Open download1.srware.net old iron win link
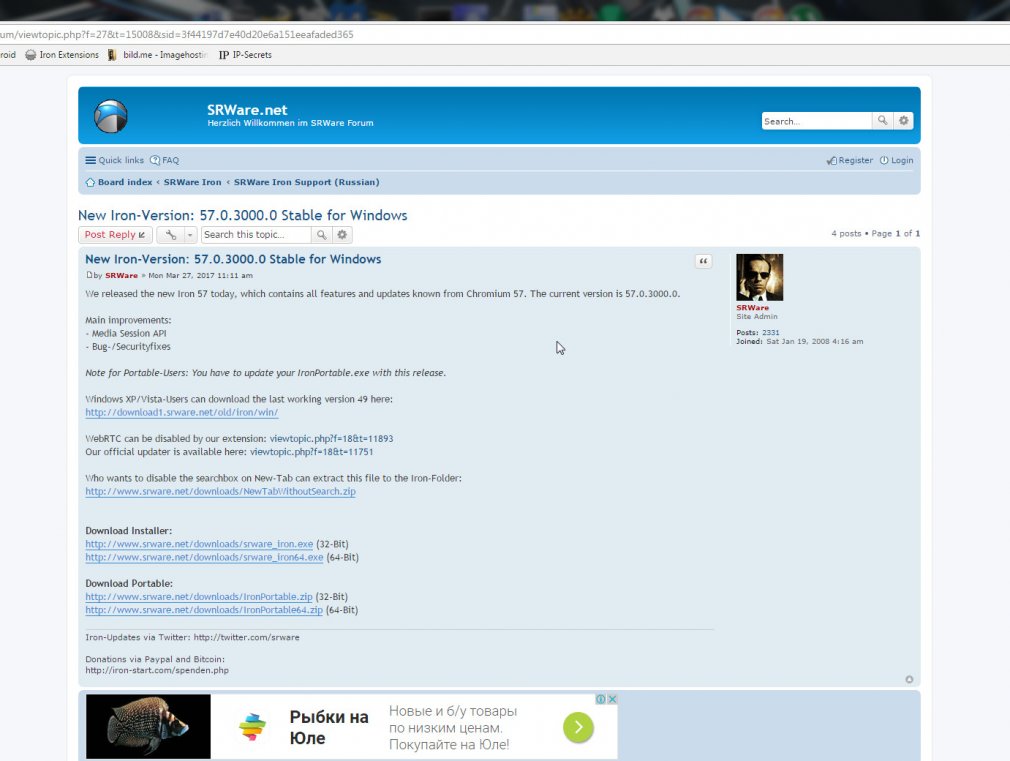Viewport: 1010px width, 761px height. pyautogui.click(x=182, y=412)
